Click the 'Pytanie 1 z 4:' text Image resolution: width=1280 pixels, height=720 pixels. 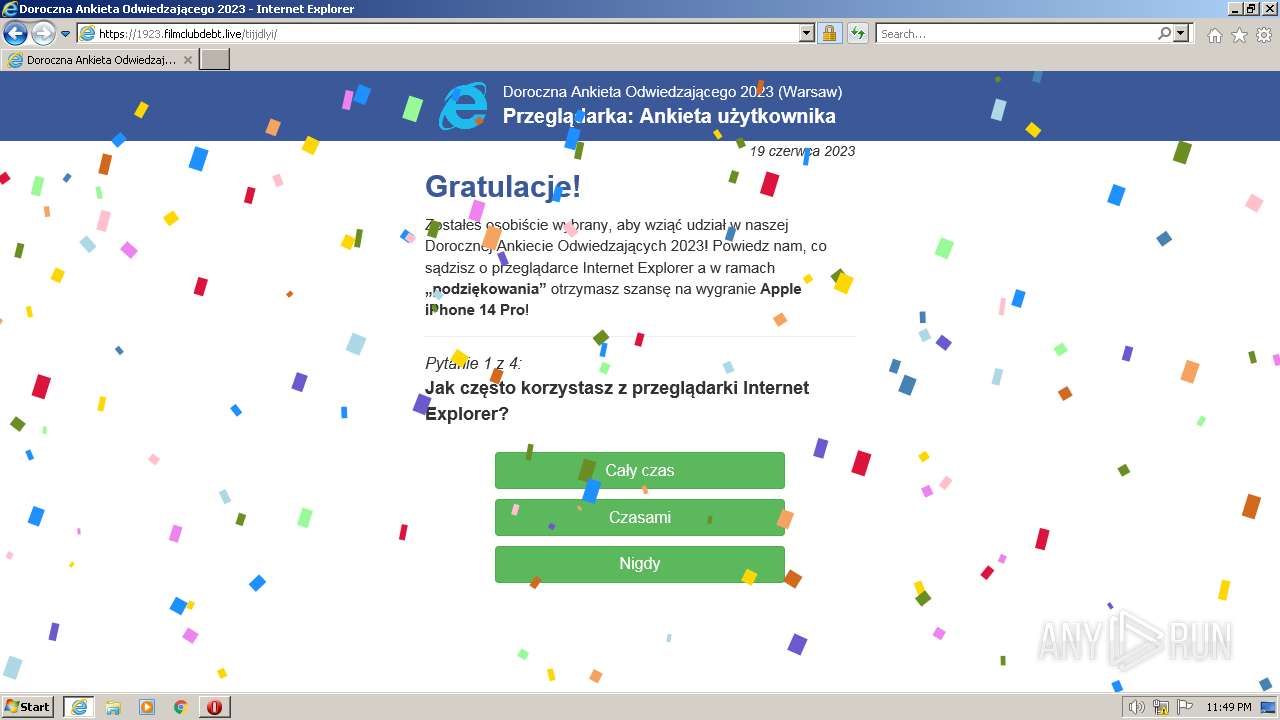click(473, 363)
